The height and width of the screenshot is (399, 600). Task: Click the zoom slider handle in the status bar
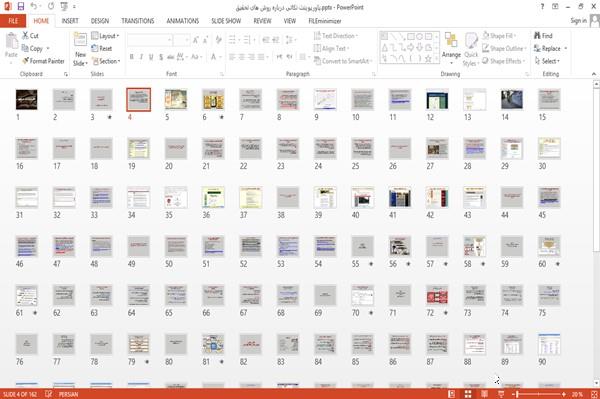tap(517, 394)
